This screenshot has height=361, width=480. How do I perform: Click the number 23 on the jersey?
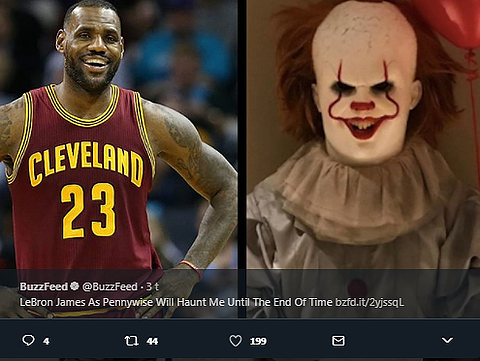[88, 211]
